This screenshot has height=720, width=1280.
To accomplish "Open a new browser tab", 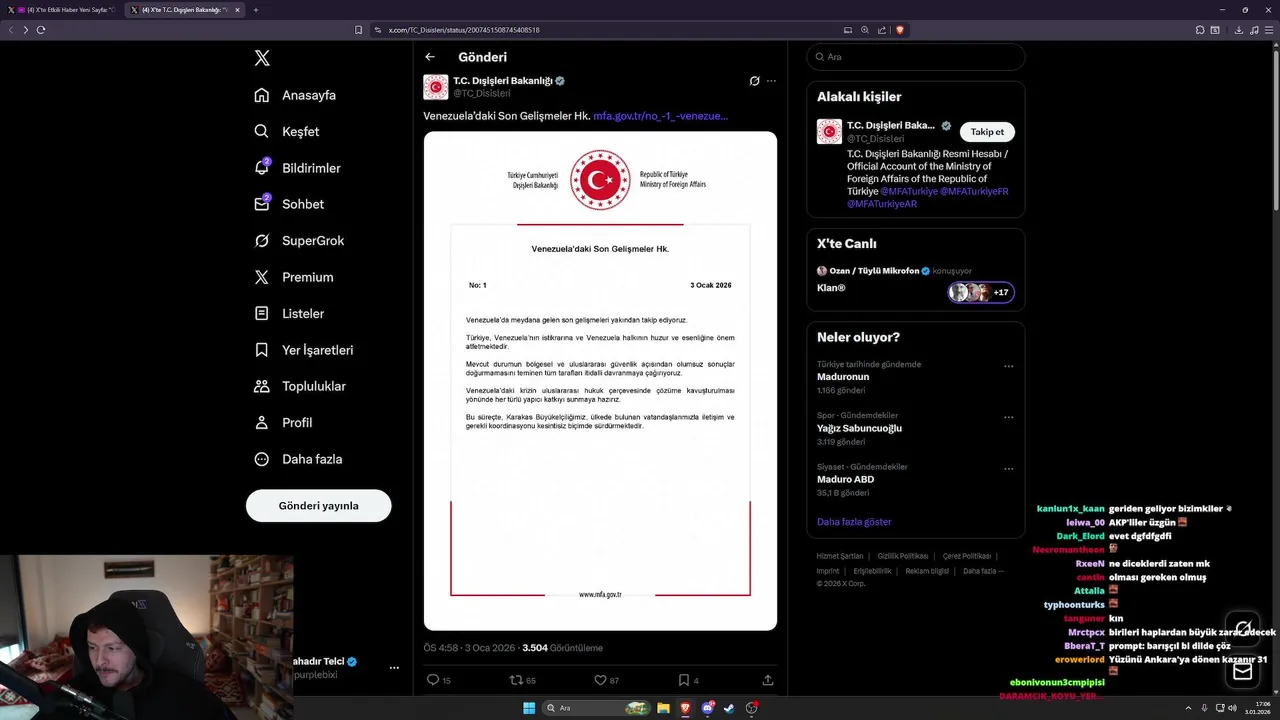I will [x=256, y=10].
